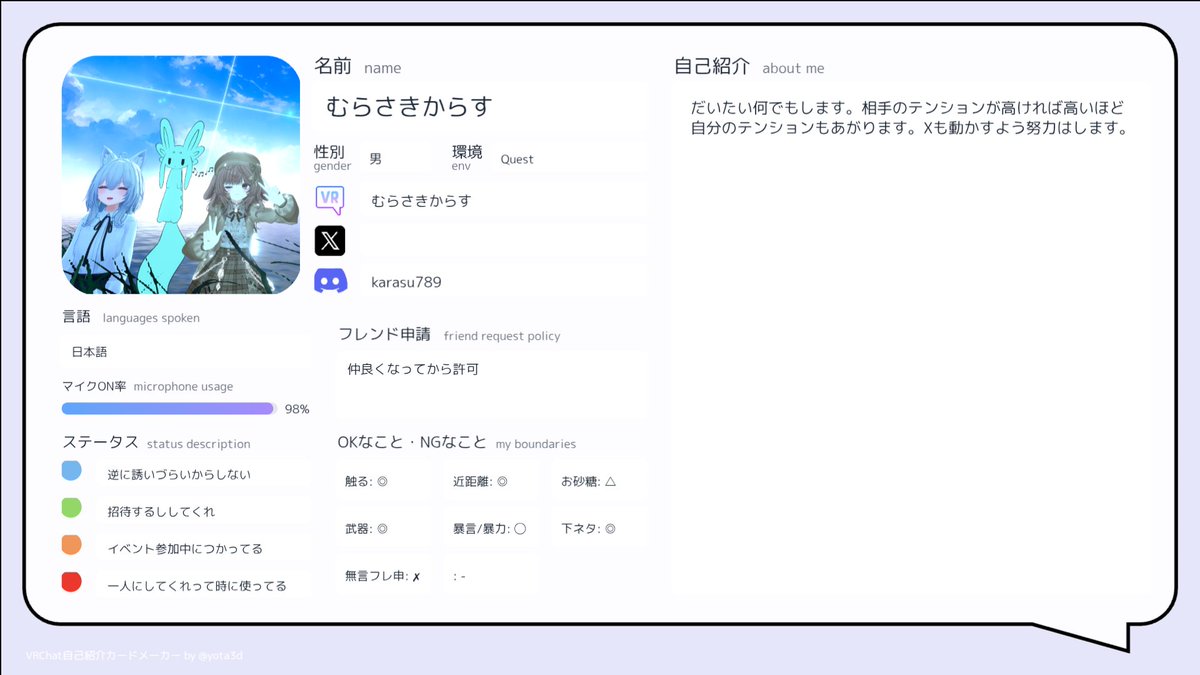This screenshot has width=1200, height=675.
Task: Click the VRChat ID field むらさきからす
Action: tap(504, 200)
